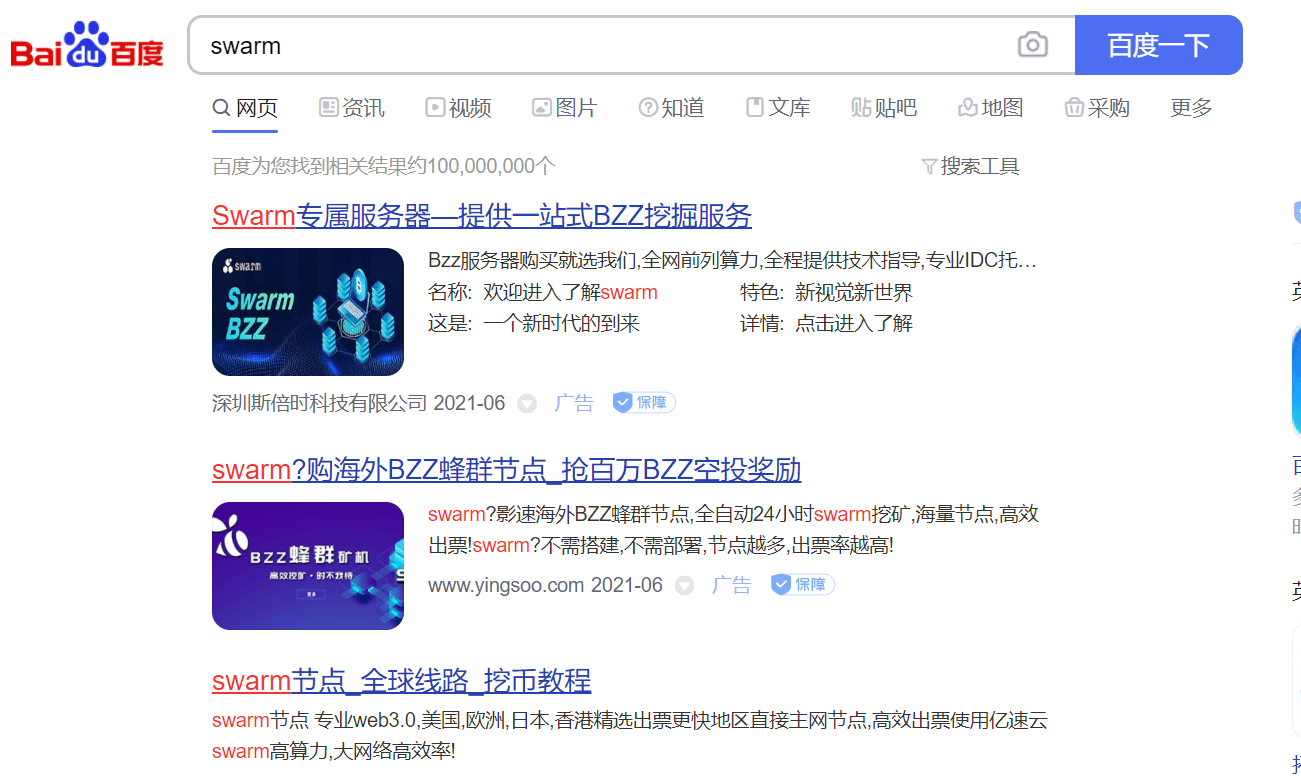
Task: Select the 网页 tab
Action: [245, 108]
